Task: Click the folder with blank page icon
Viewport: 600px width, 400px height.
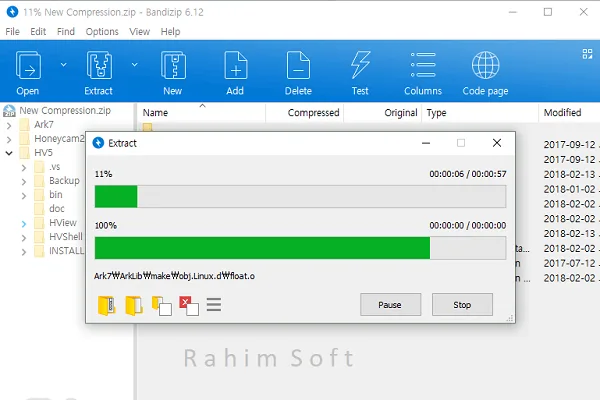Action: tap(161, 306)
